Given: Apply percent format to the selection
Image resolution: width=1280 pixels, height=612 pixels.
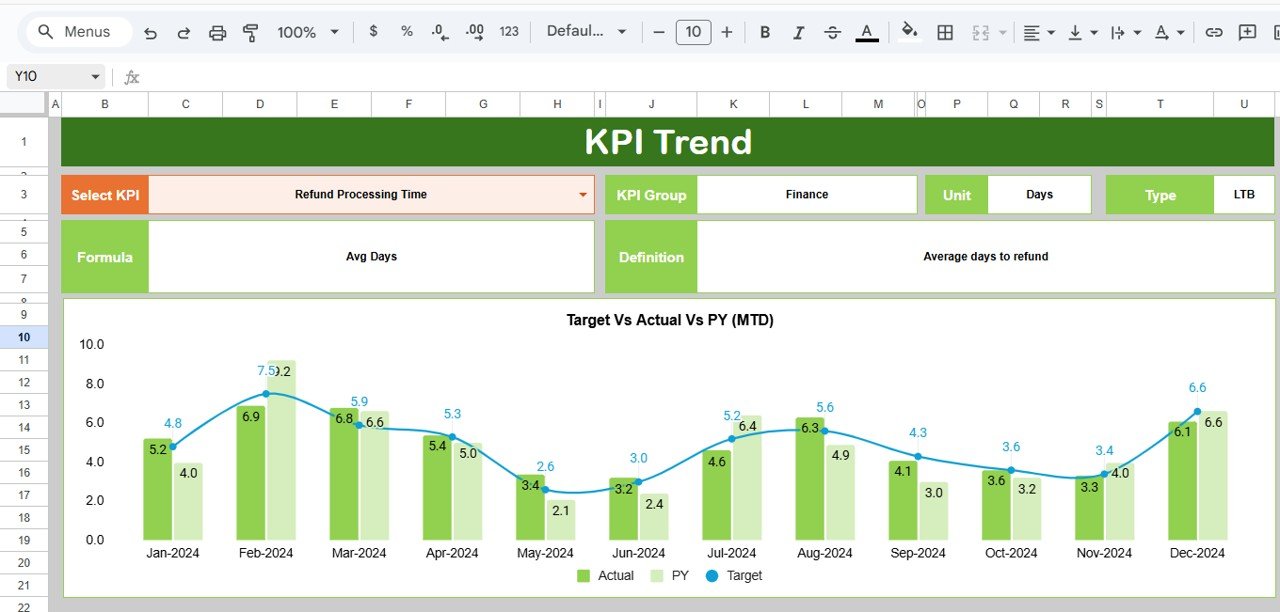Looking at the screenshot, I should pos(406,32).
